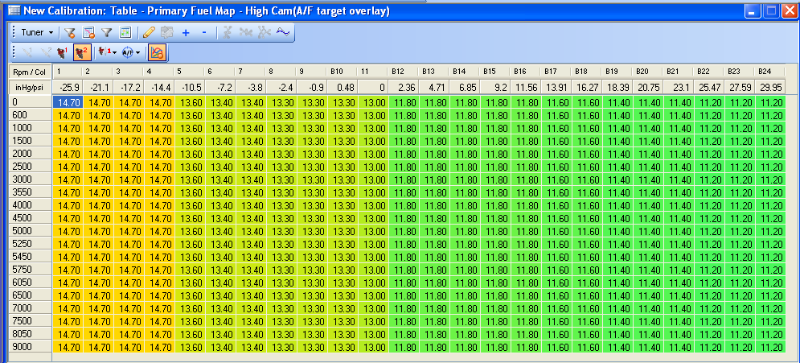Toggle the high cam 2 map button
This screenshot has width=800, height=363.
(81, 52)
